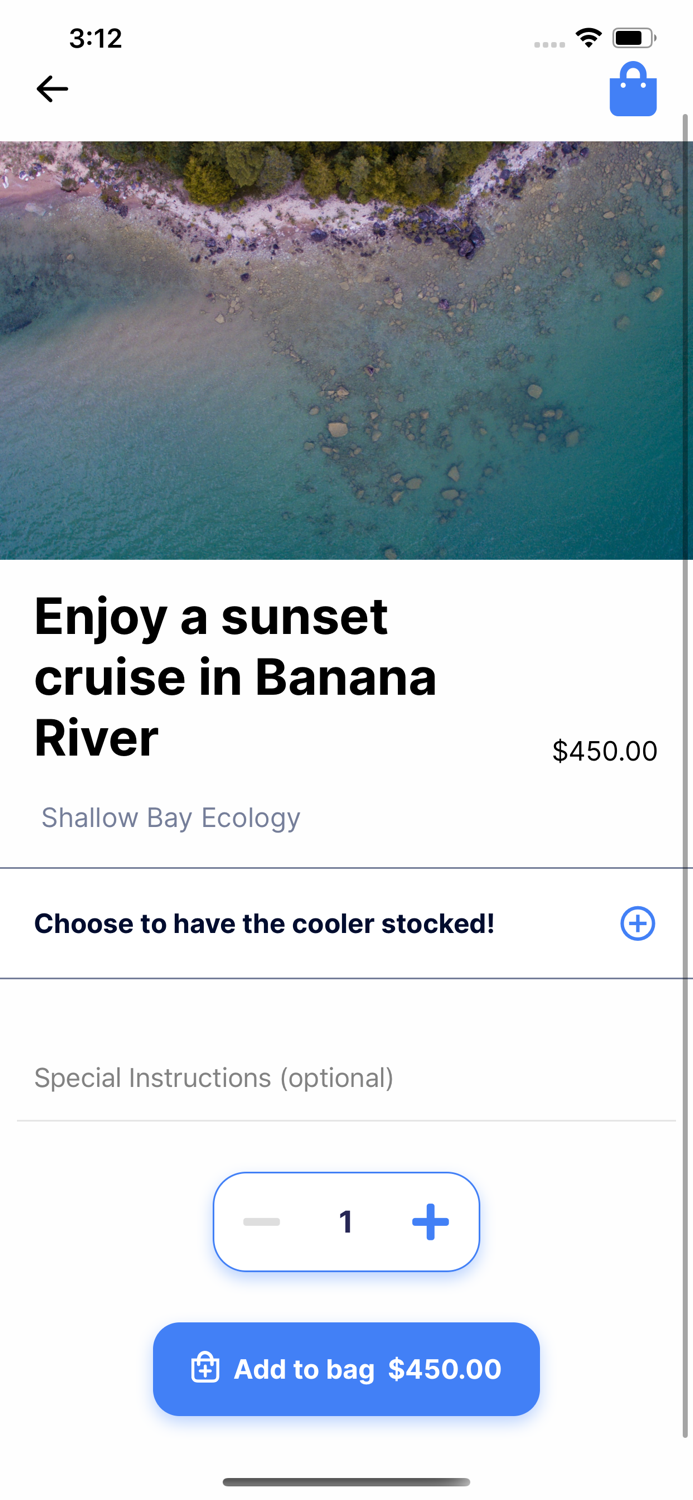693x1500 pixels.
Task: Tap the $450.00 price label
Action: tap(604, 750)
